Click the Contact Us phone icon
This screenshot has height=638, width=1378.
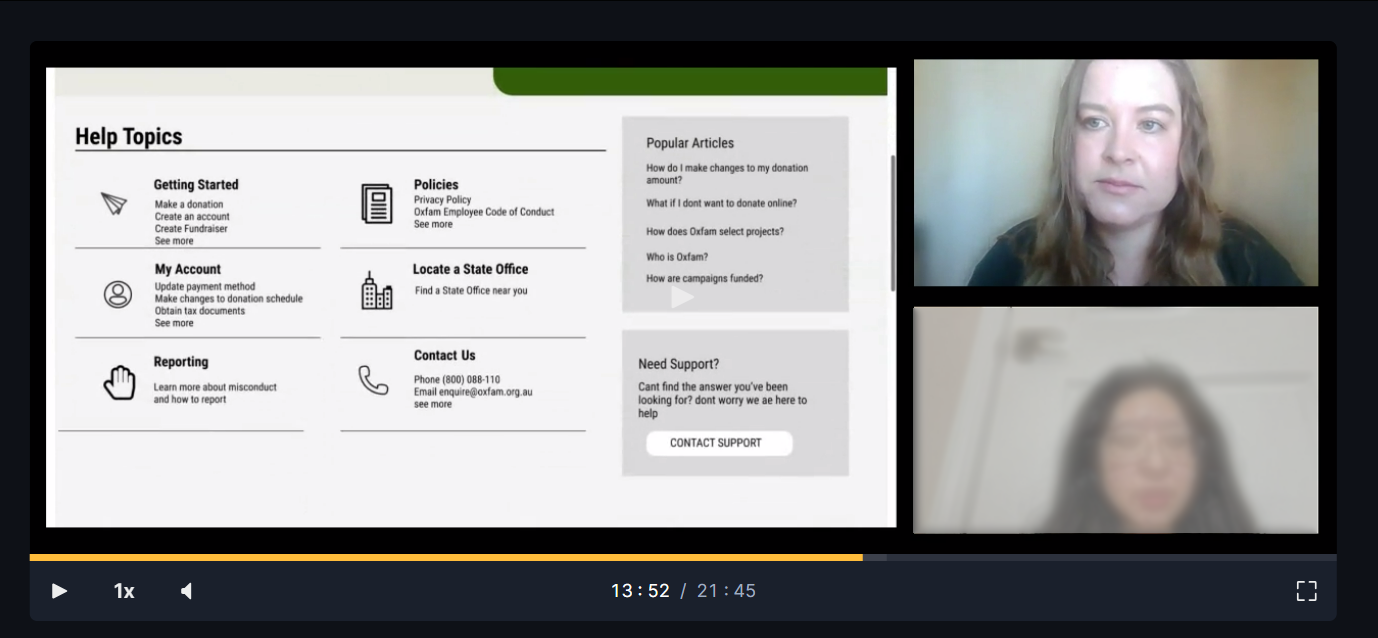373,380
